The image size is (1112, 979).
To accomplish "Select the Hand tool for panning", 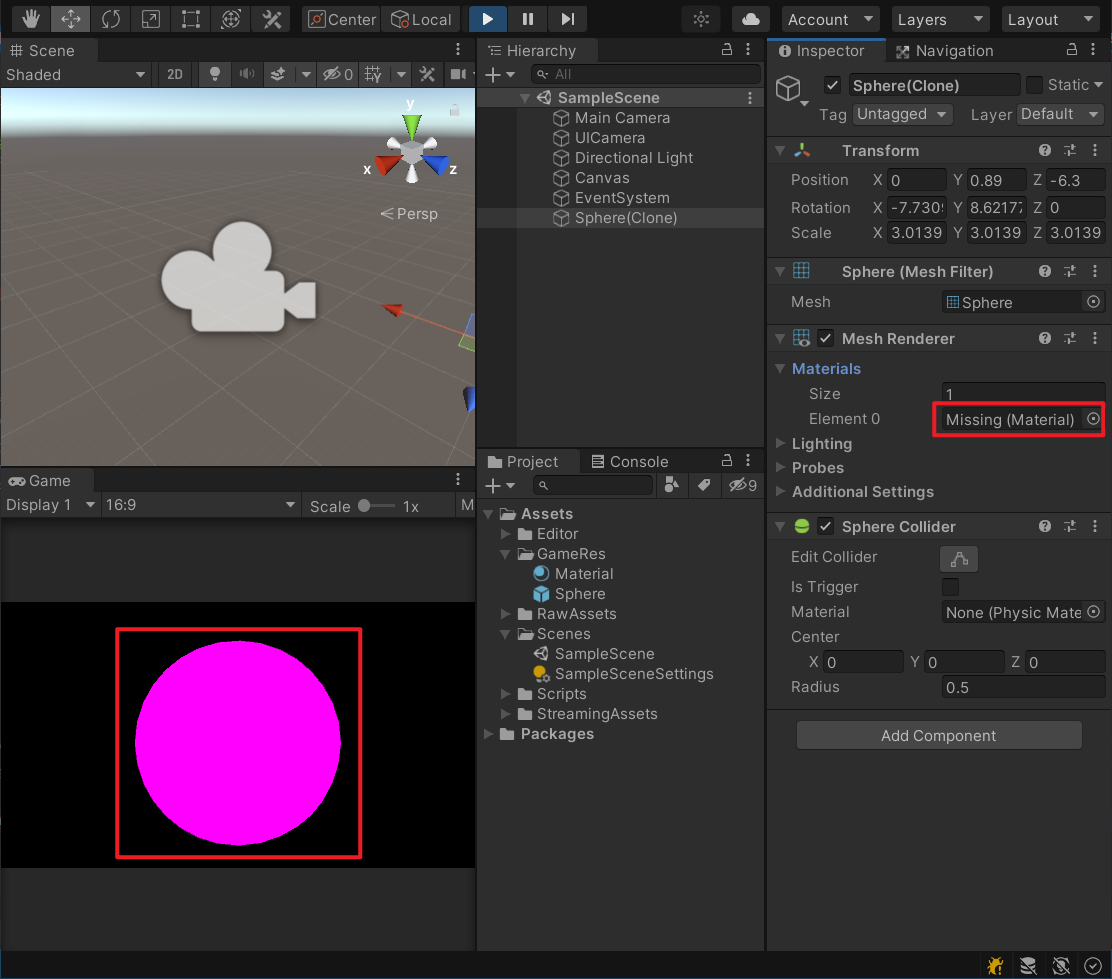I will click(30, 18).
